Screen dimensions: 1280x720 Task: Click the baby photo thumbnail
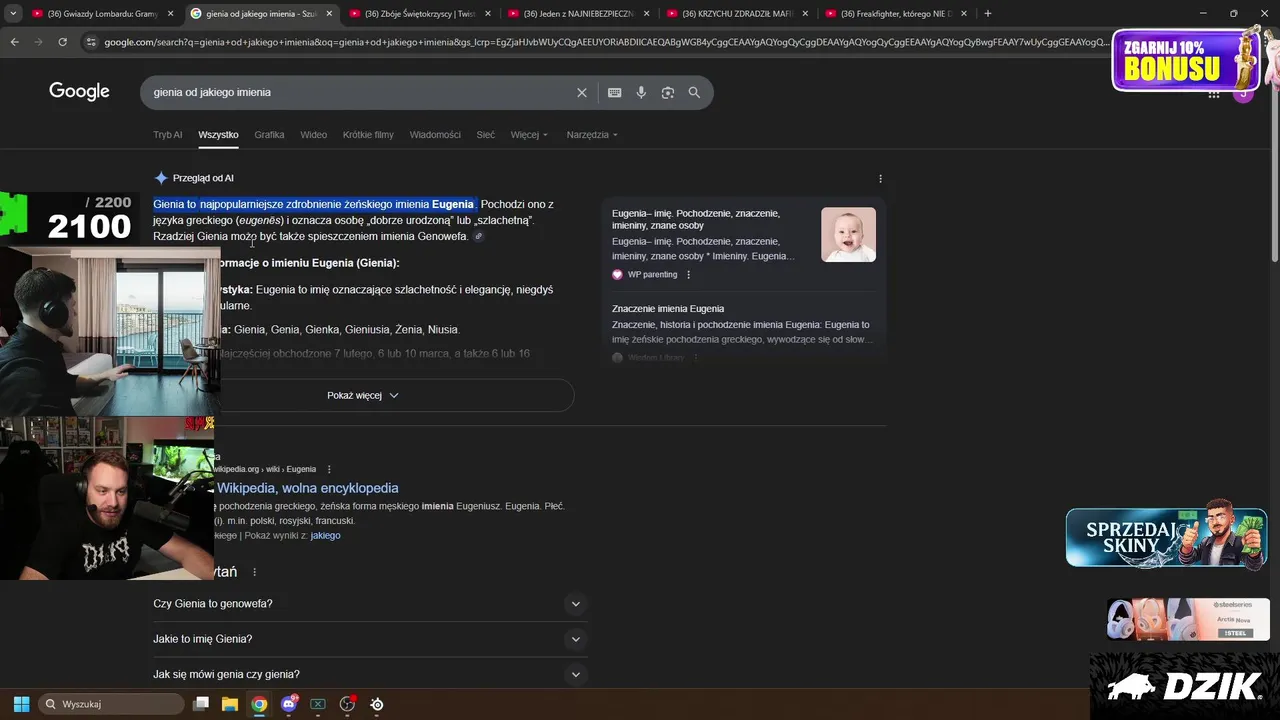click(848, 235)
